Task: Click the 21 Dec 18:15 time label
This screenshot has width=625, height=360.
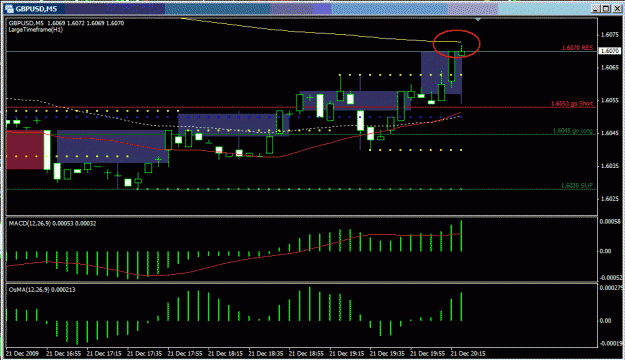Action: coord(225,353)
